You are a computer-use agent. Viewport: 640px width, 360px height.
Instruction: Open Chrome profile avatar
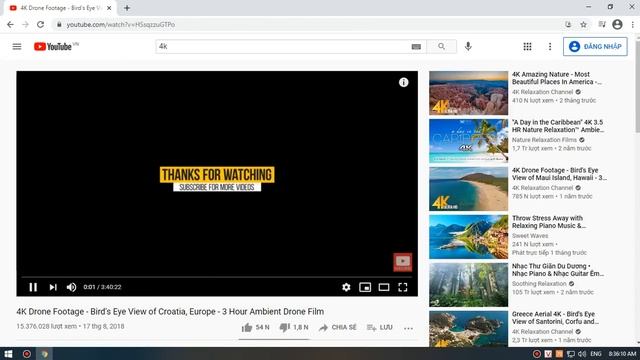point(618,24)
